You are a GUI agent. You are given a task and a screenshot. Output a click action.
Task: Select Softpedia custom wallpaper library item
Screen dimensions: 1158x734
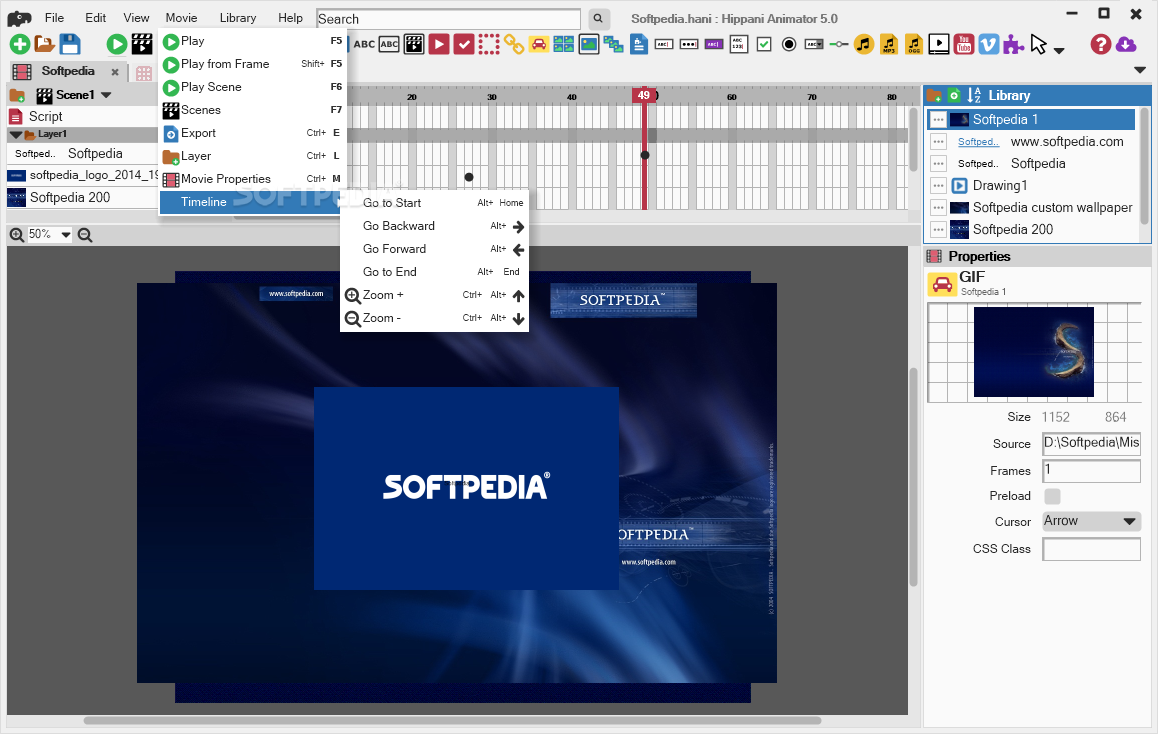[1031, 207]
